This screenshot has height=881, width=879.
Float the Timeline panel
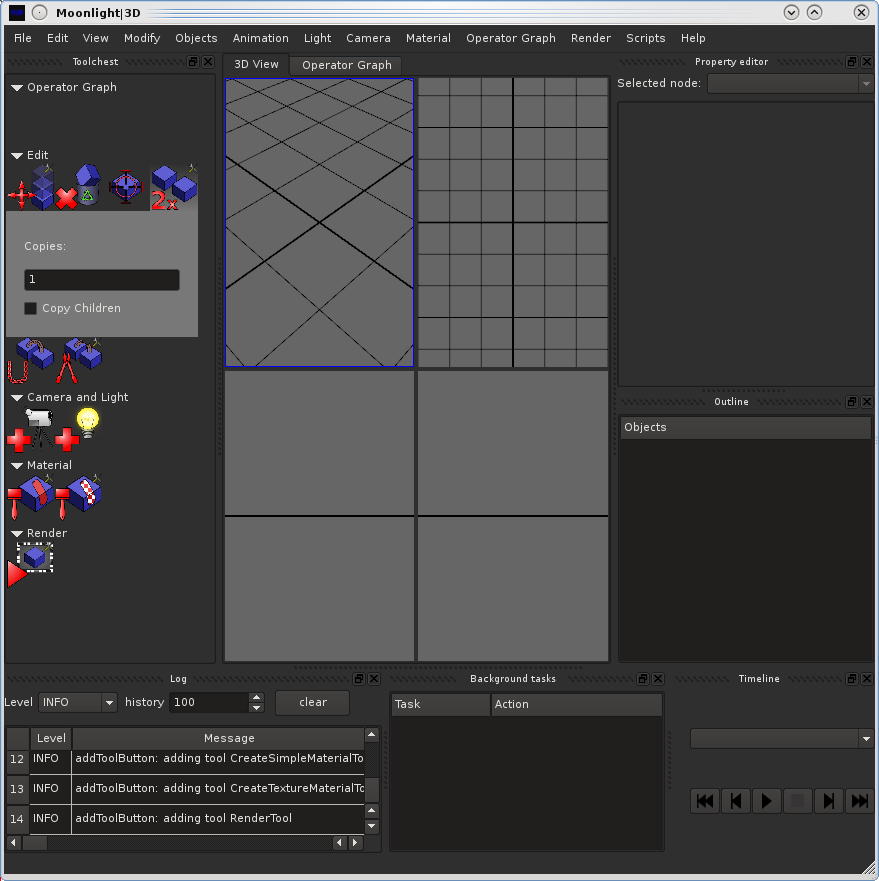[x=851, y=679]
